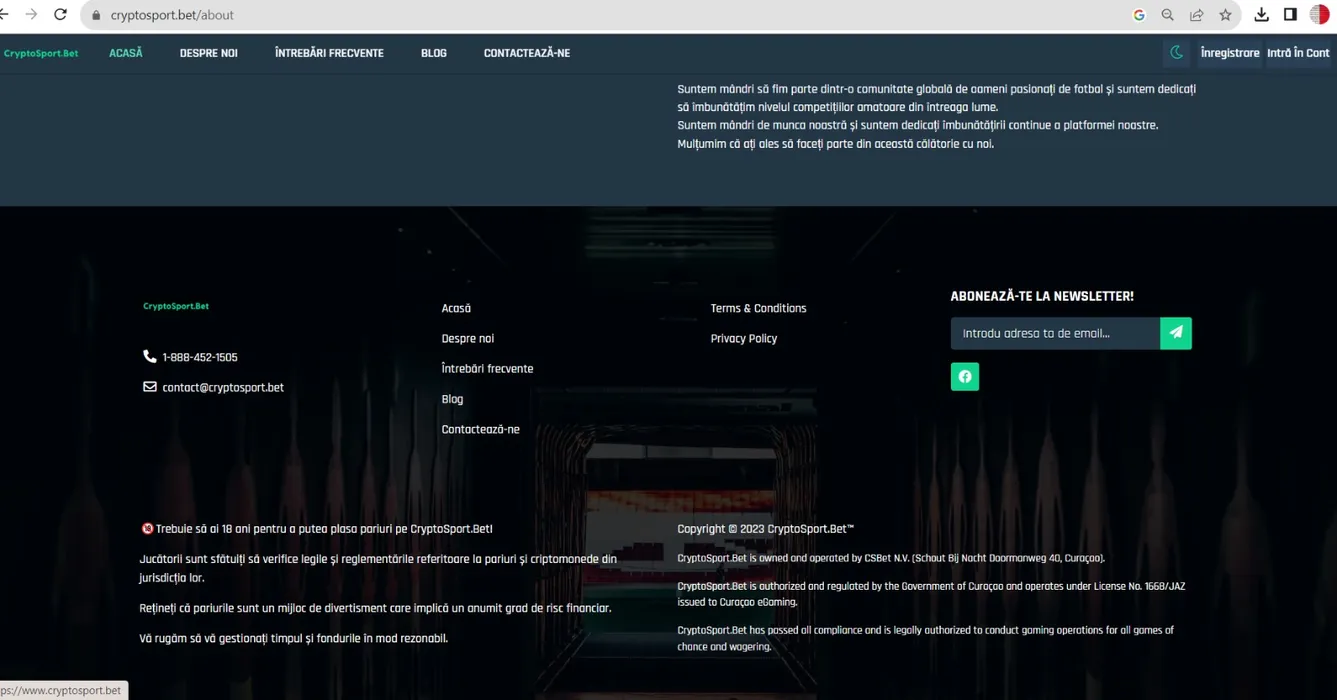The height and width of the screenshot is (700, 1337).
Task: Open DESPRE NOI navigation item
Action: coord(208,53)
